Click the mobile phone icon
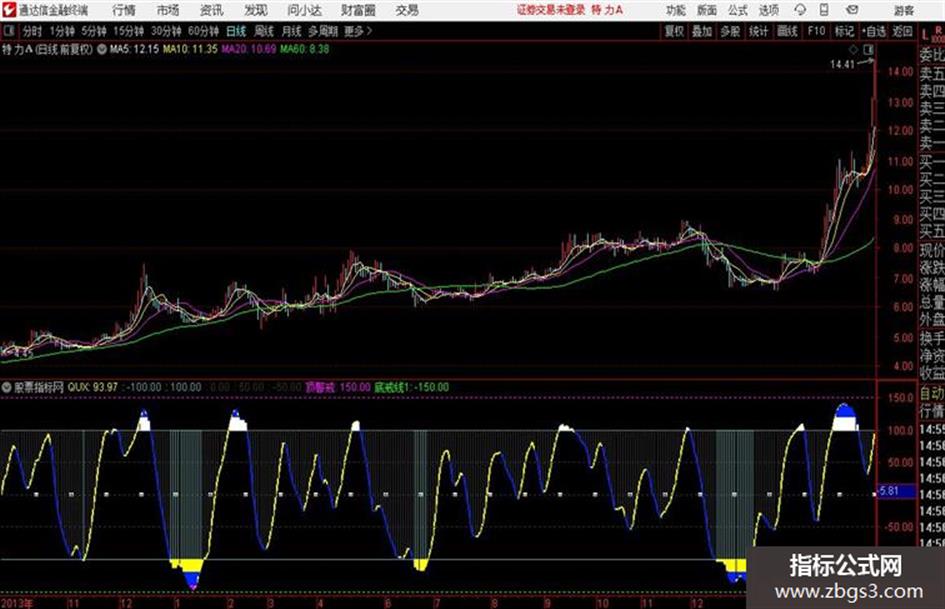 tap(824, 10)
